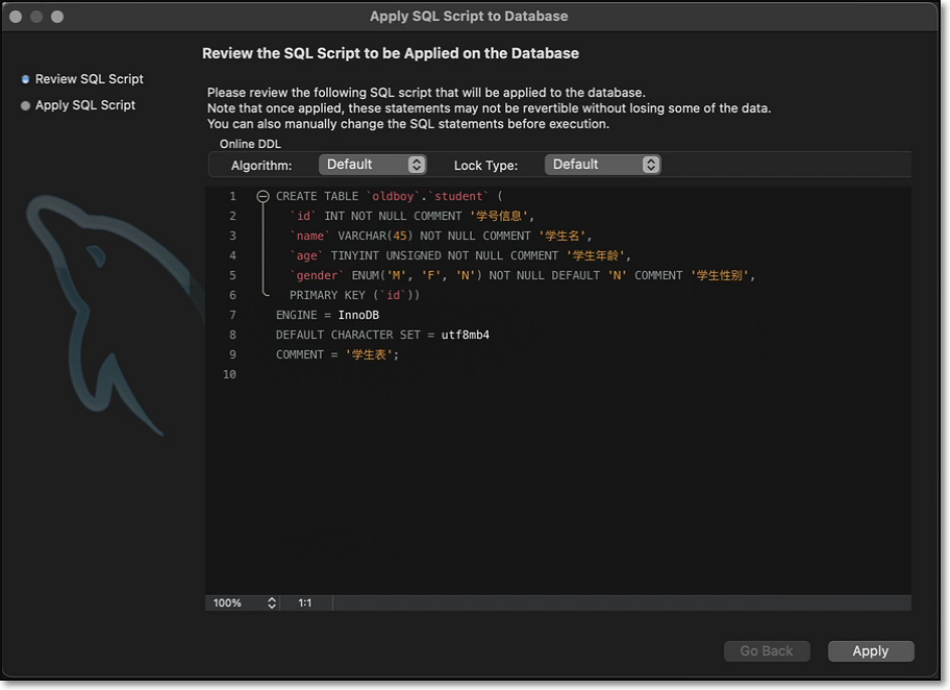This screenshot has height=690, width=950.
Task: Click the Apply button
Action: pyautogui.click(x=870, y=651)
